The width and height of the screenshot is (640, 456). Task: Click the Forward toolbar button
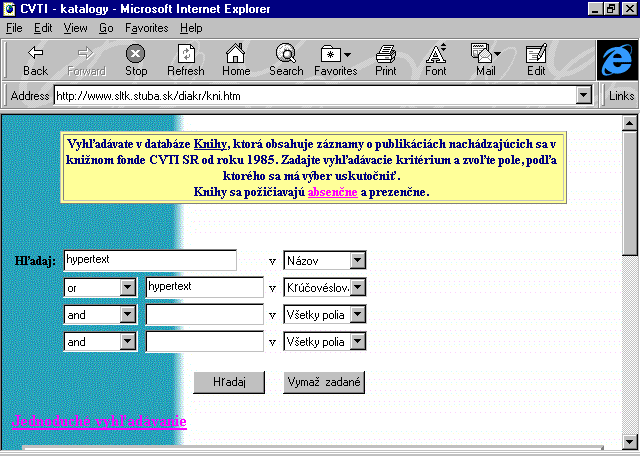(86, 61)
